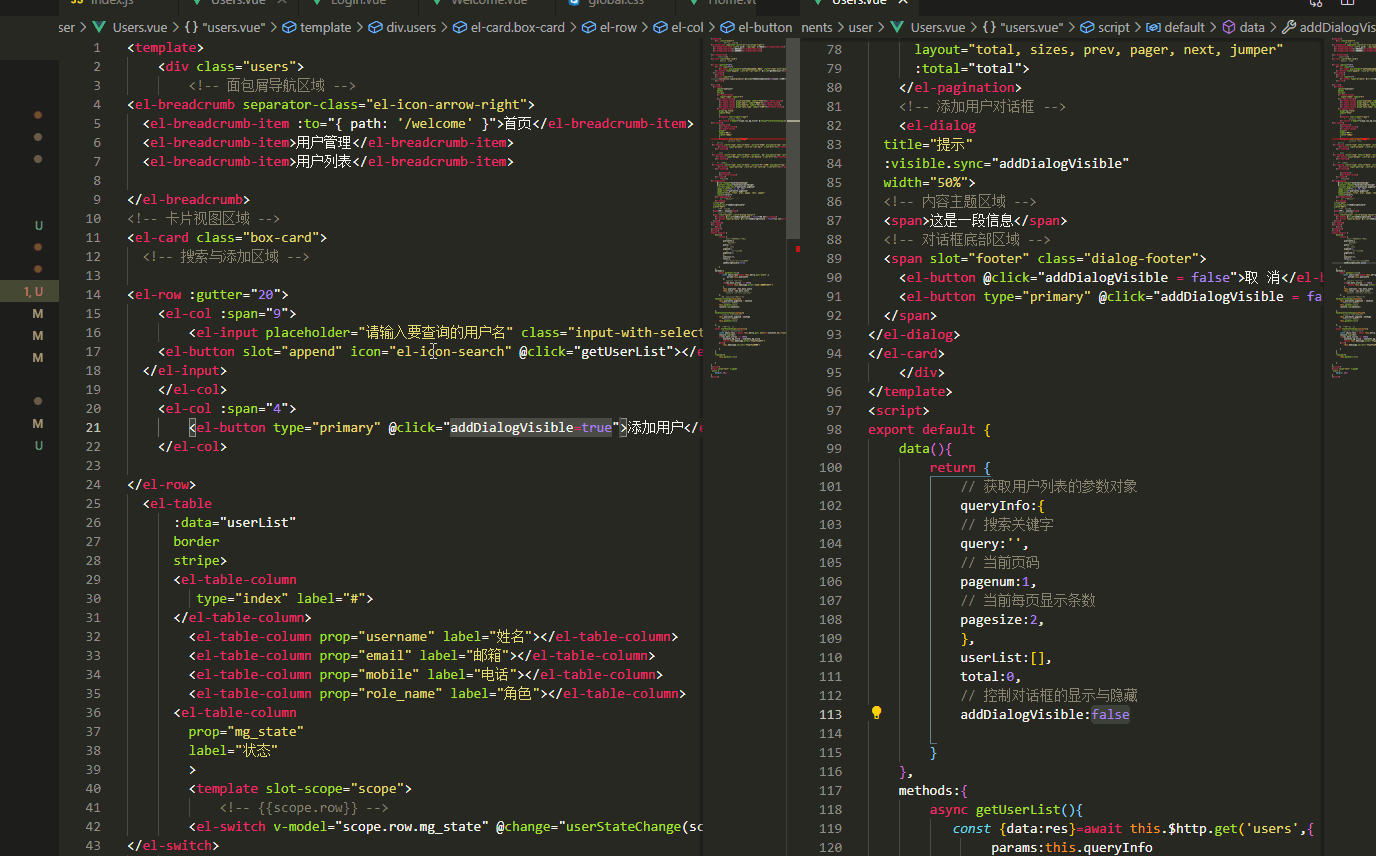Screen dimensions: 1376x856
Task: Click '<el-card class="box-card">' on line 11
Action: click(x=227, y=237)
